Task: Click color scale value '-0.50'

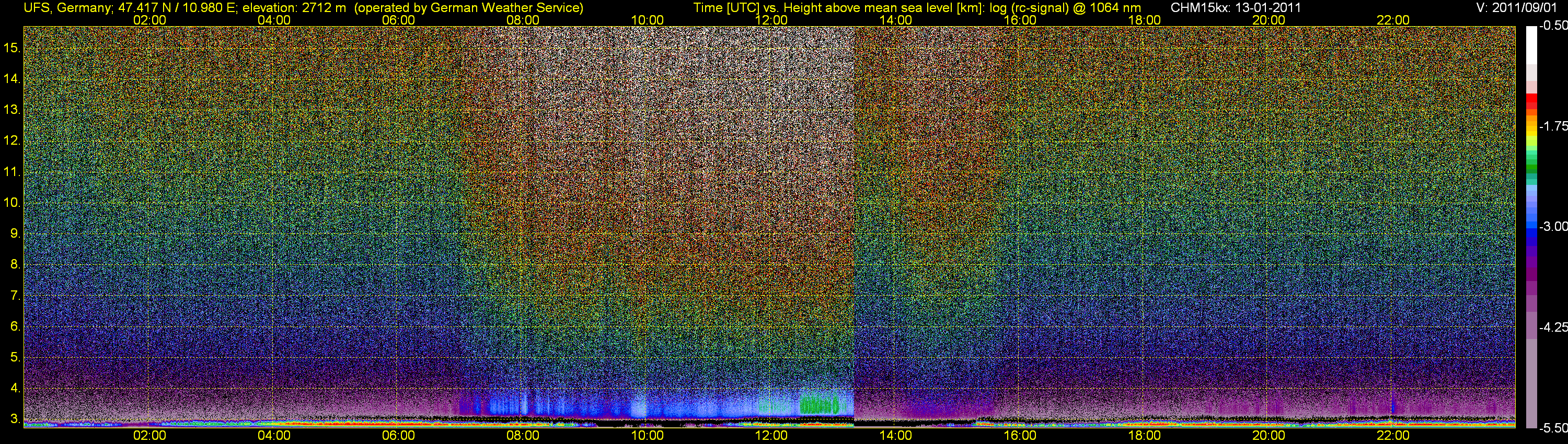Action: point(1553,26)
